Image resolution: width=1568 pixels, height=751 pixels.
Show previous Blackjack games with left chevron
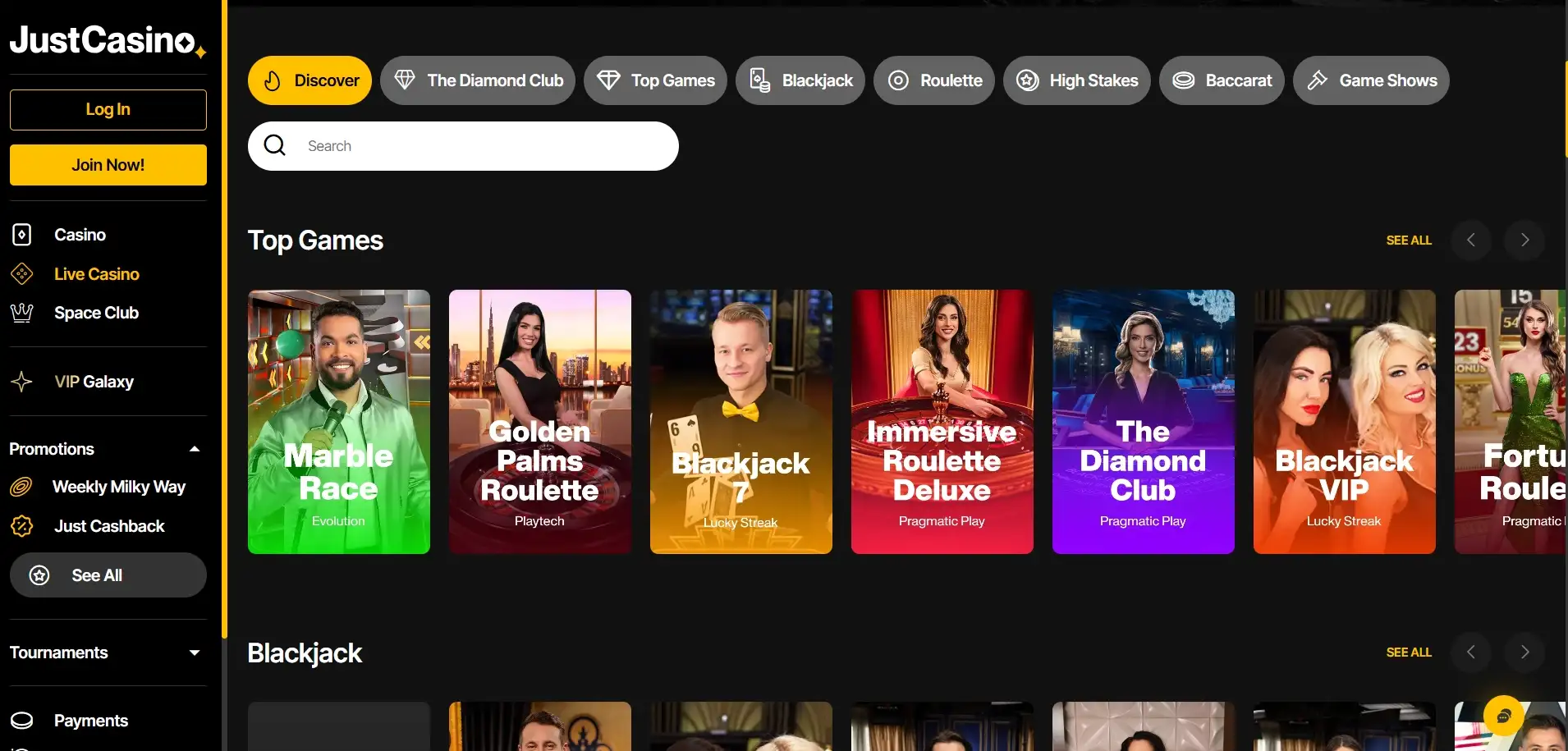click(1471, 653)
